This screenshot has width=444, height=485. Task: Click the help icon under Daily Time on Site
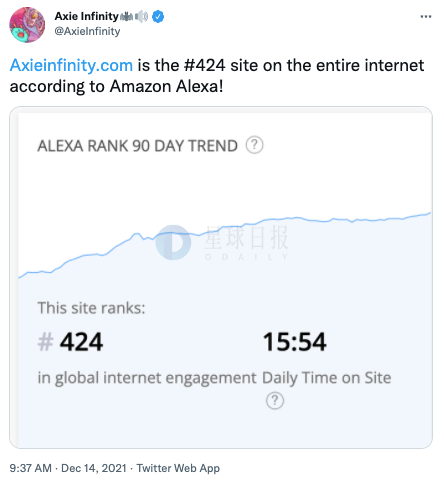click(275, 400)
